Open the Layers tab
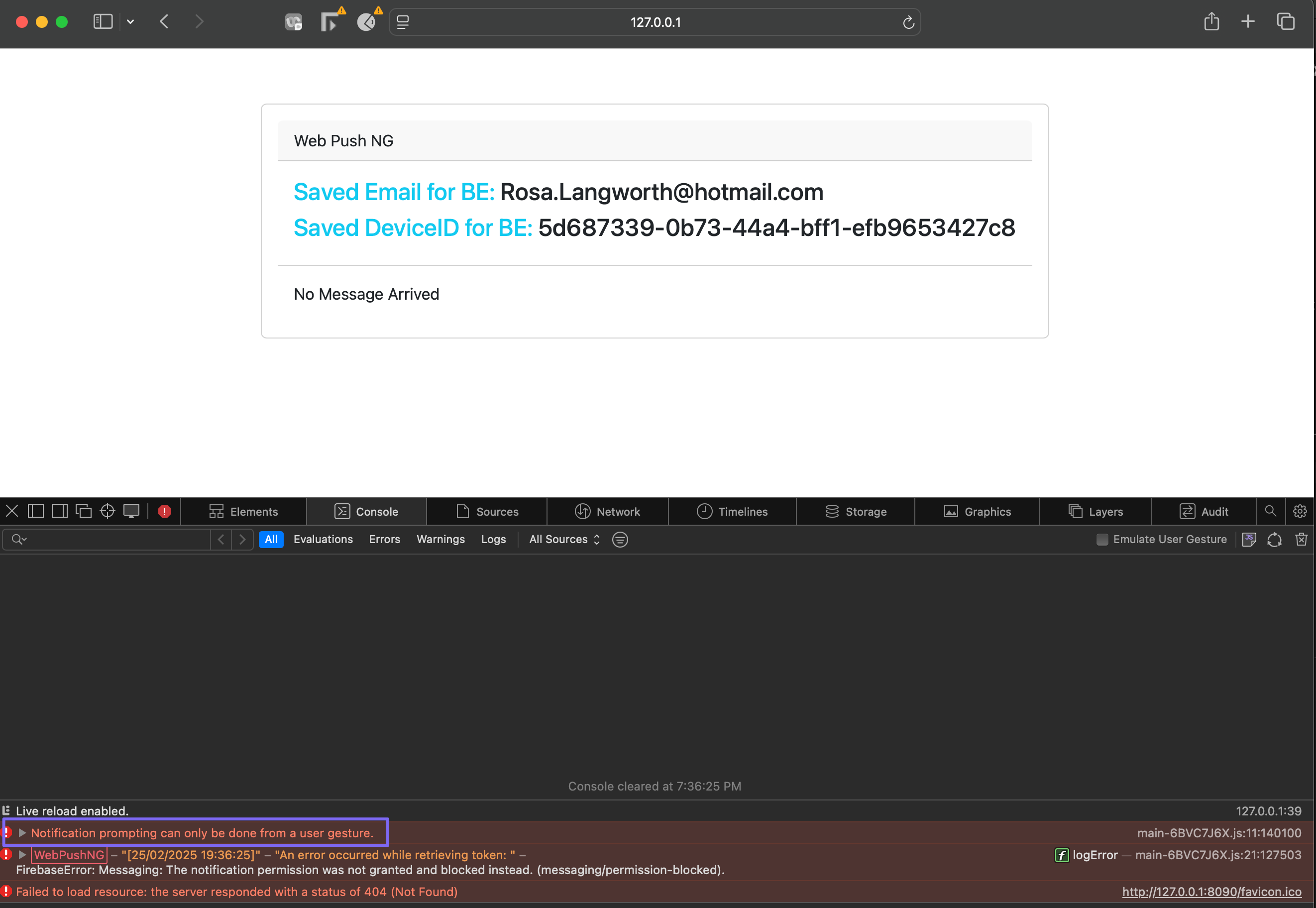 pyautogui.click(x=1096, y=511)
